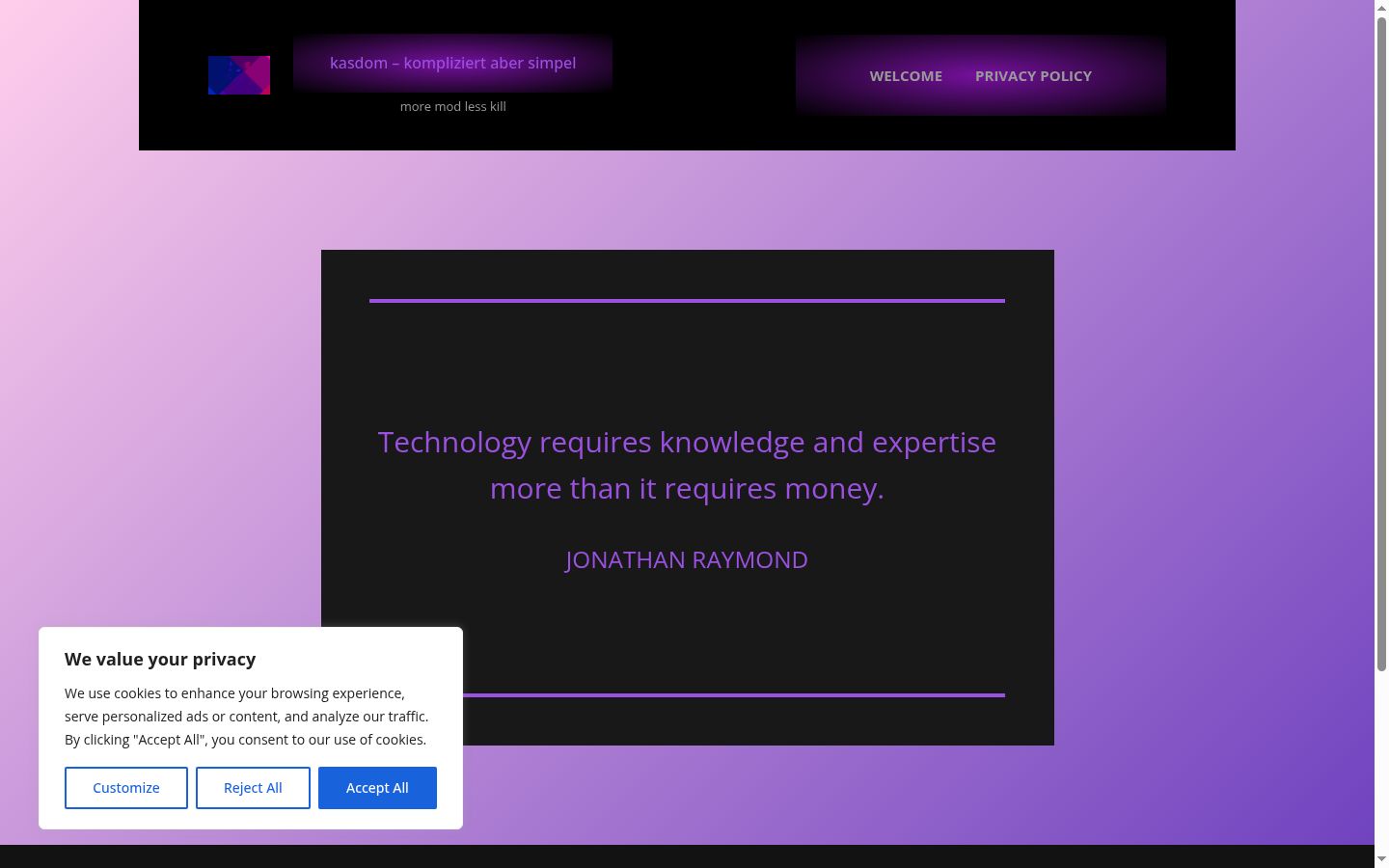Image resolution: width=1389 pixels, height=868 pixels.
Task: Click the scrollbar down arrow
Action: click(x=1381, y=859)
